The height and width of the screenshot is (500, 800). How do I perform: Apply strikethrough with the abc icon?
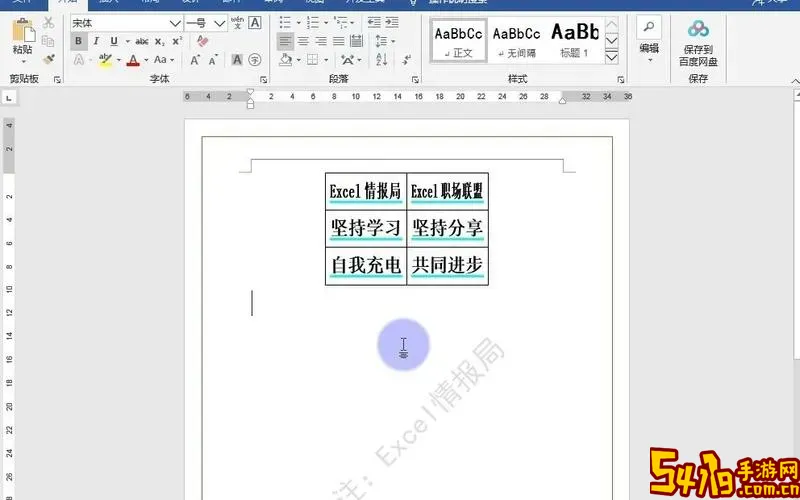[142, 41]
